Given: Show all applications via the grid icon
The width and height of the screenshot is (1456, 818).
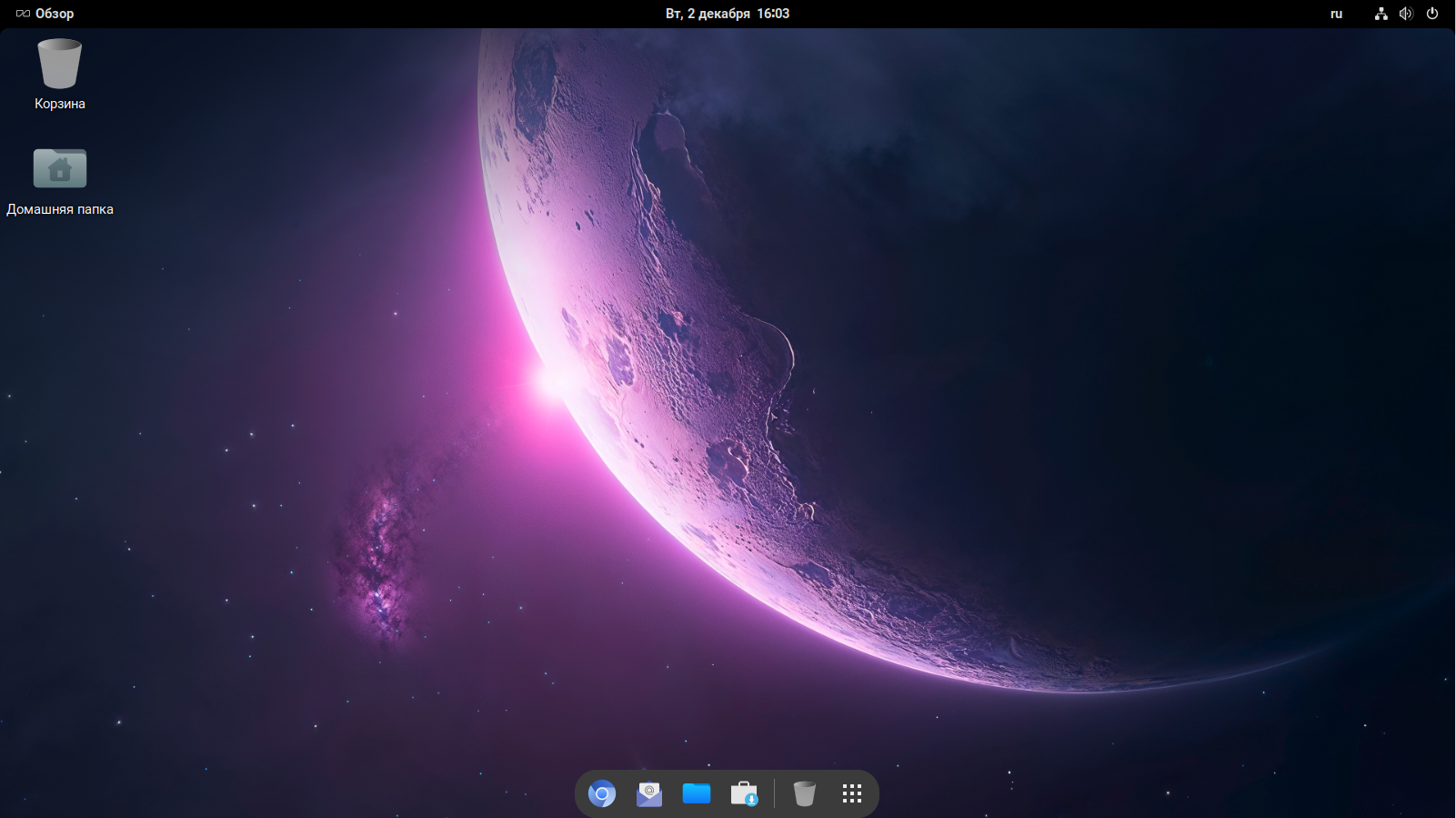Looking at the screenshot, I should click(851, 793).
